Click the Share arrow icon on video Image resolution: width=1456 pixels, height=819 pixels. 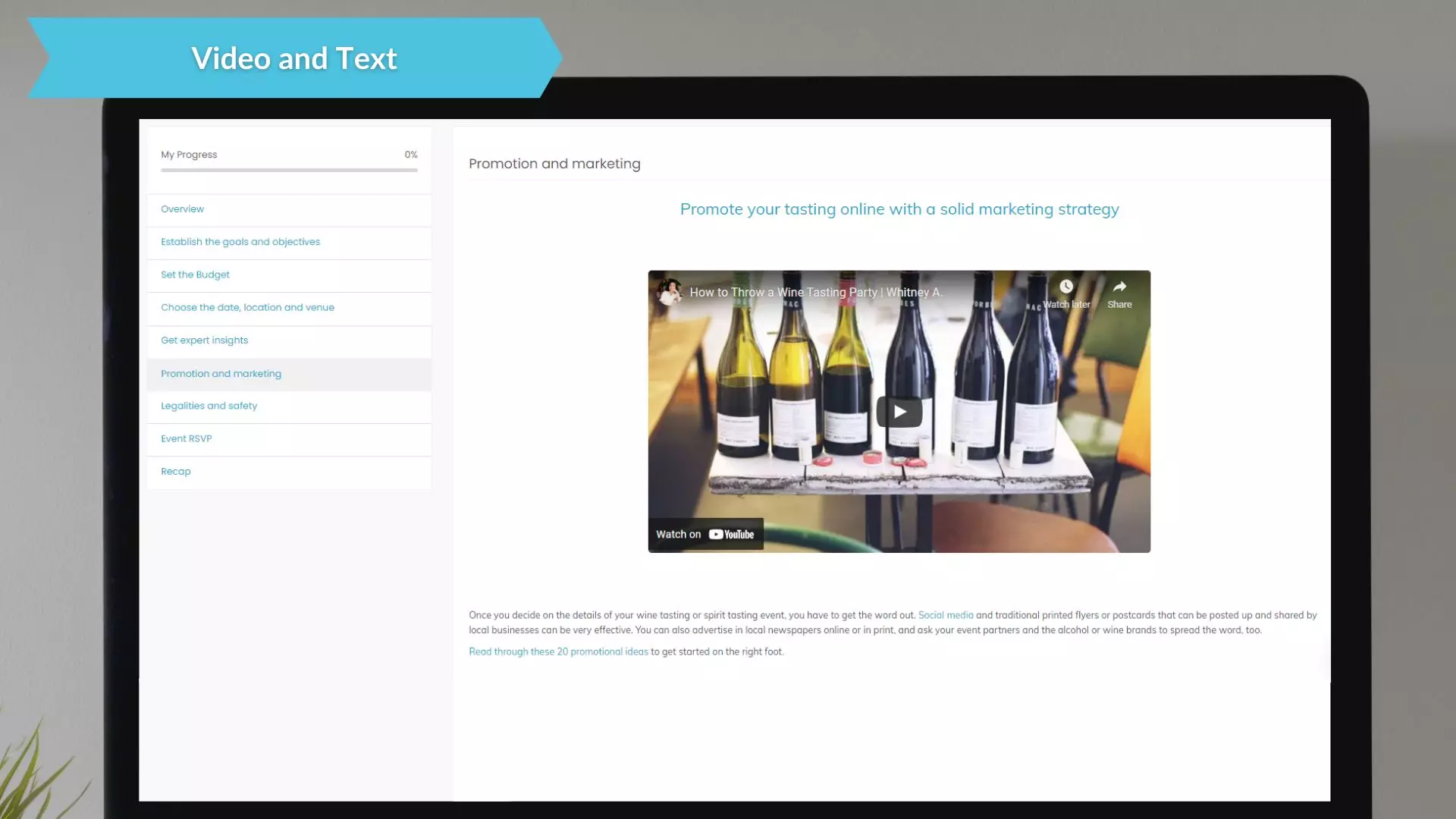point(1119,287)
